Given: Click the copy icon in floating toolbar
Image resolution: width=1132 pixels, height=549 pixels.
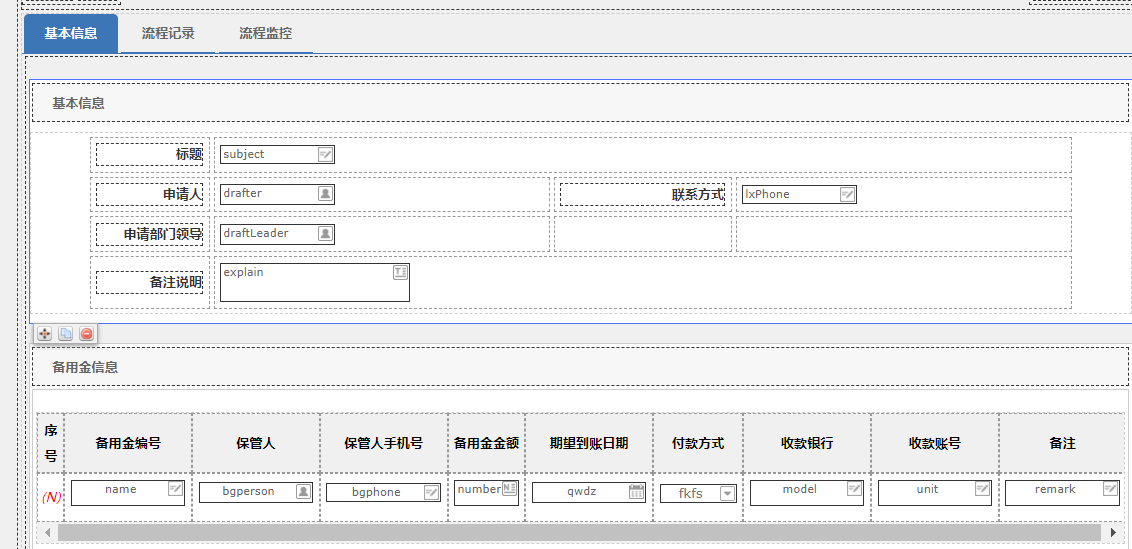Looking at the screenshot, I should tap(66, 334).
